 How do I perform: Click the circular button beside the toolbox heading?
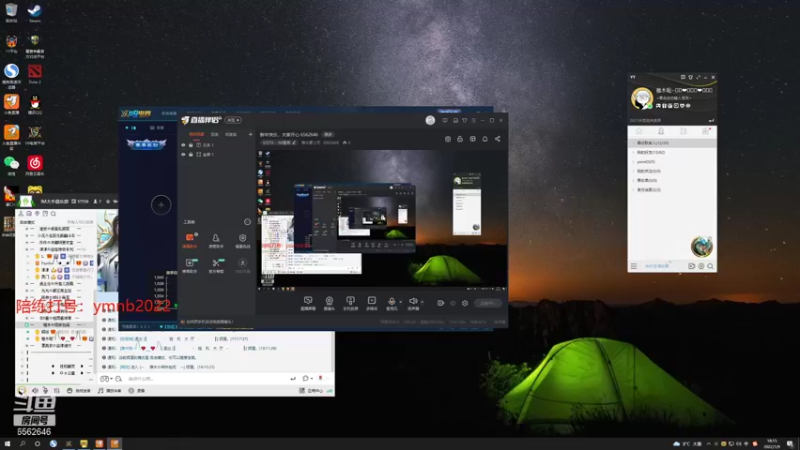[x=247, y=222]
